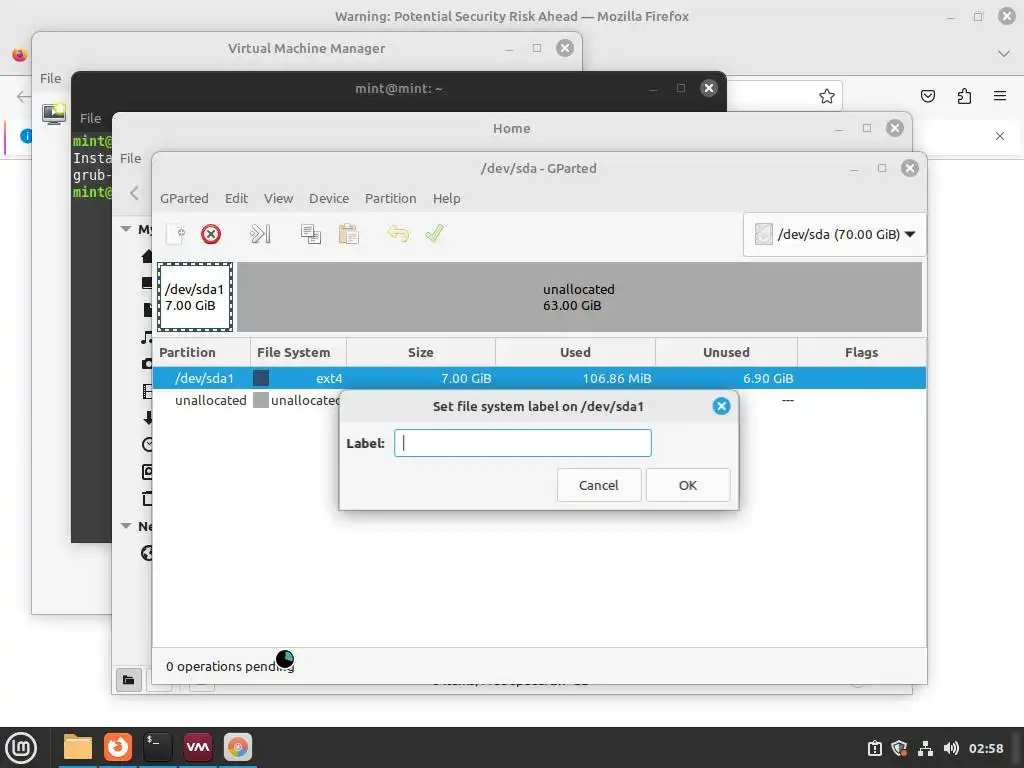Click the Cancel button in label dialog
This screenshot has height=768, width=1024.
[x=599, y=485]
